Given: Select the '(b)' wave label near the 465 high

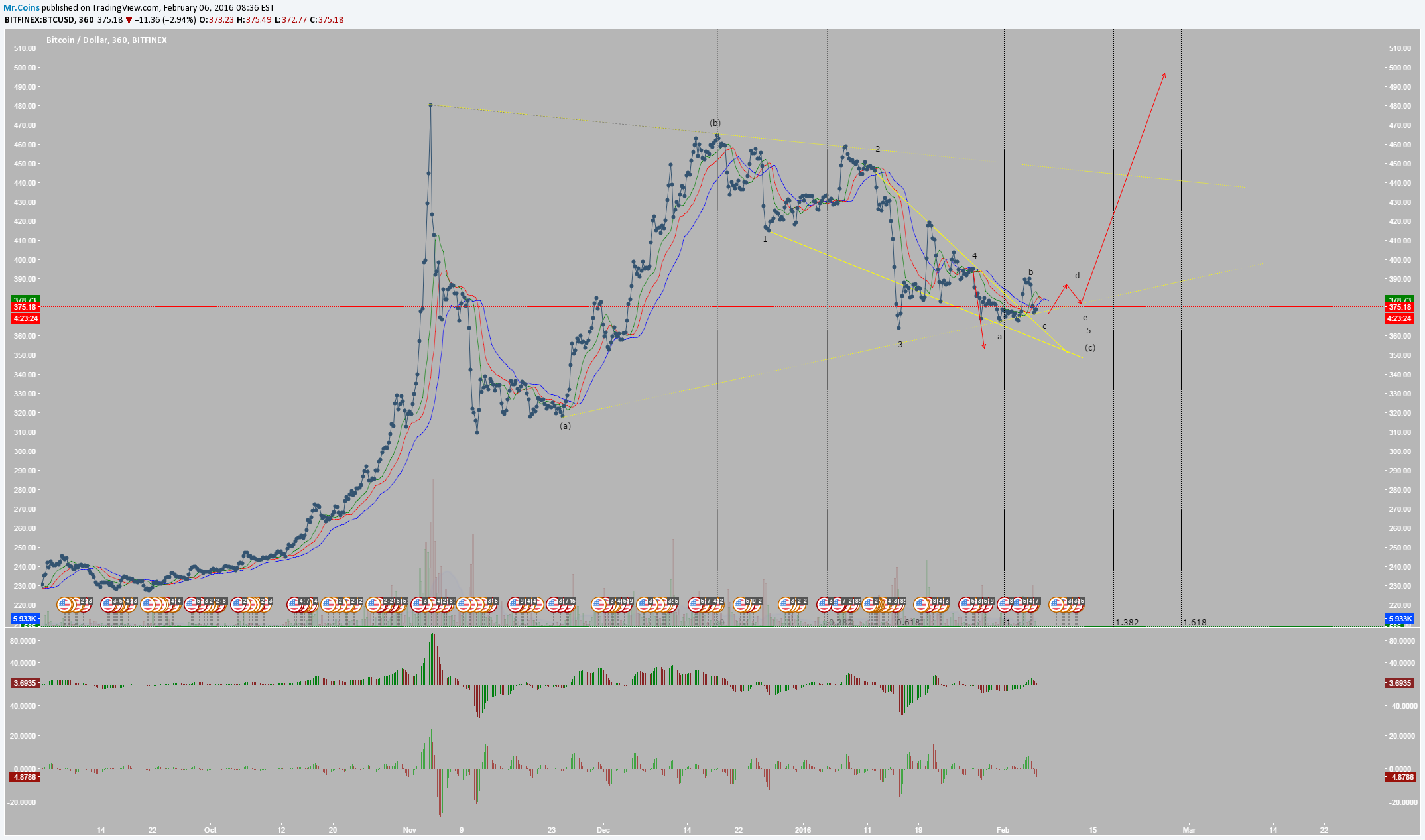Looking at the screenshot, I should pos(715,123).
